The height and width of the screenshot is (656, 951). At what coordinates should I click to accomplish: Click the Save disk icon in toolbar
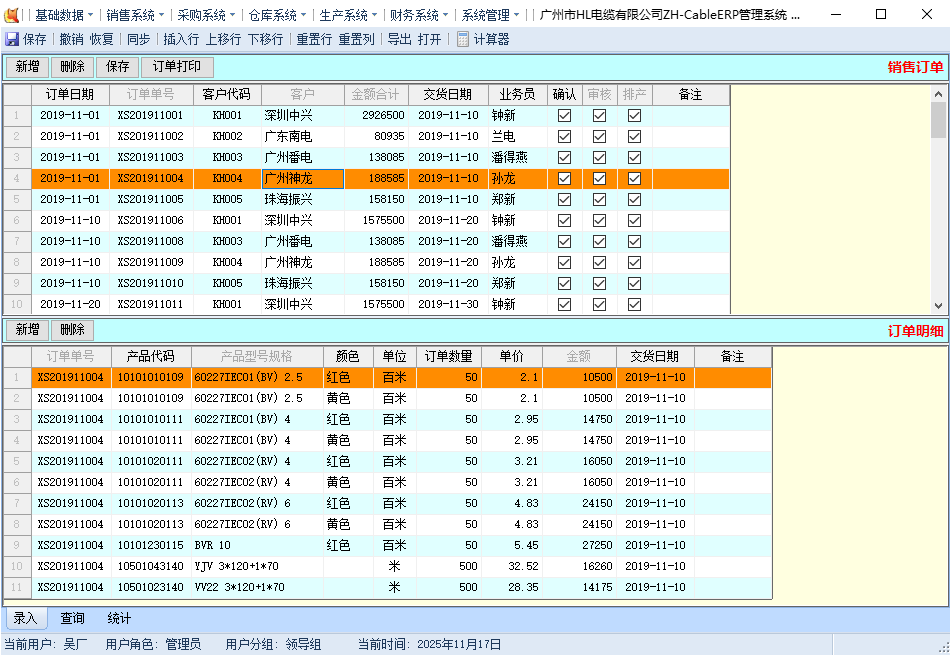12,39
